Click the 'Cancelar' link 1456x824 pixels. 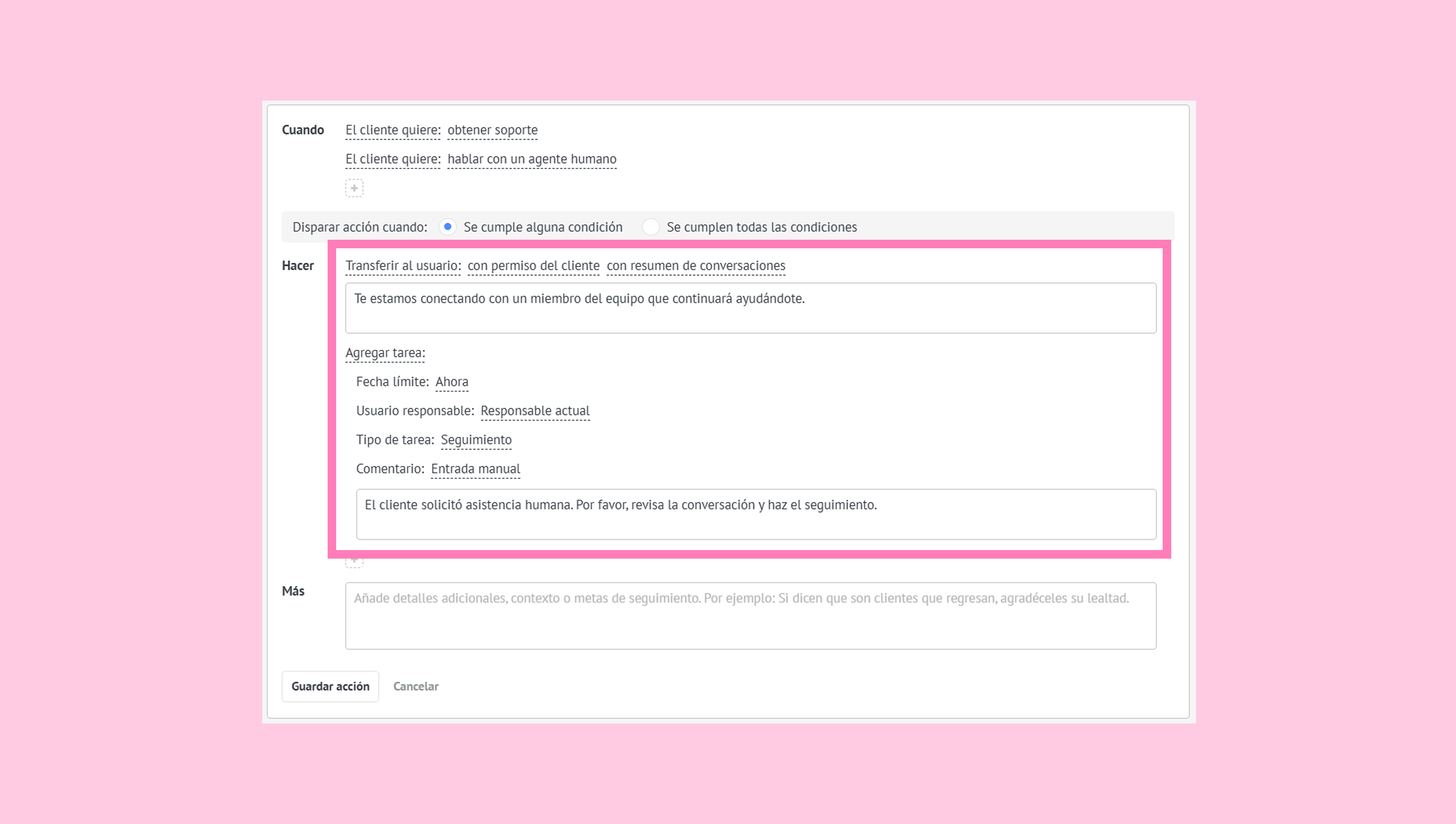[x=415, y=686]
